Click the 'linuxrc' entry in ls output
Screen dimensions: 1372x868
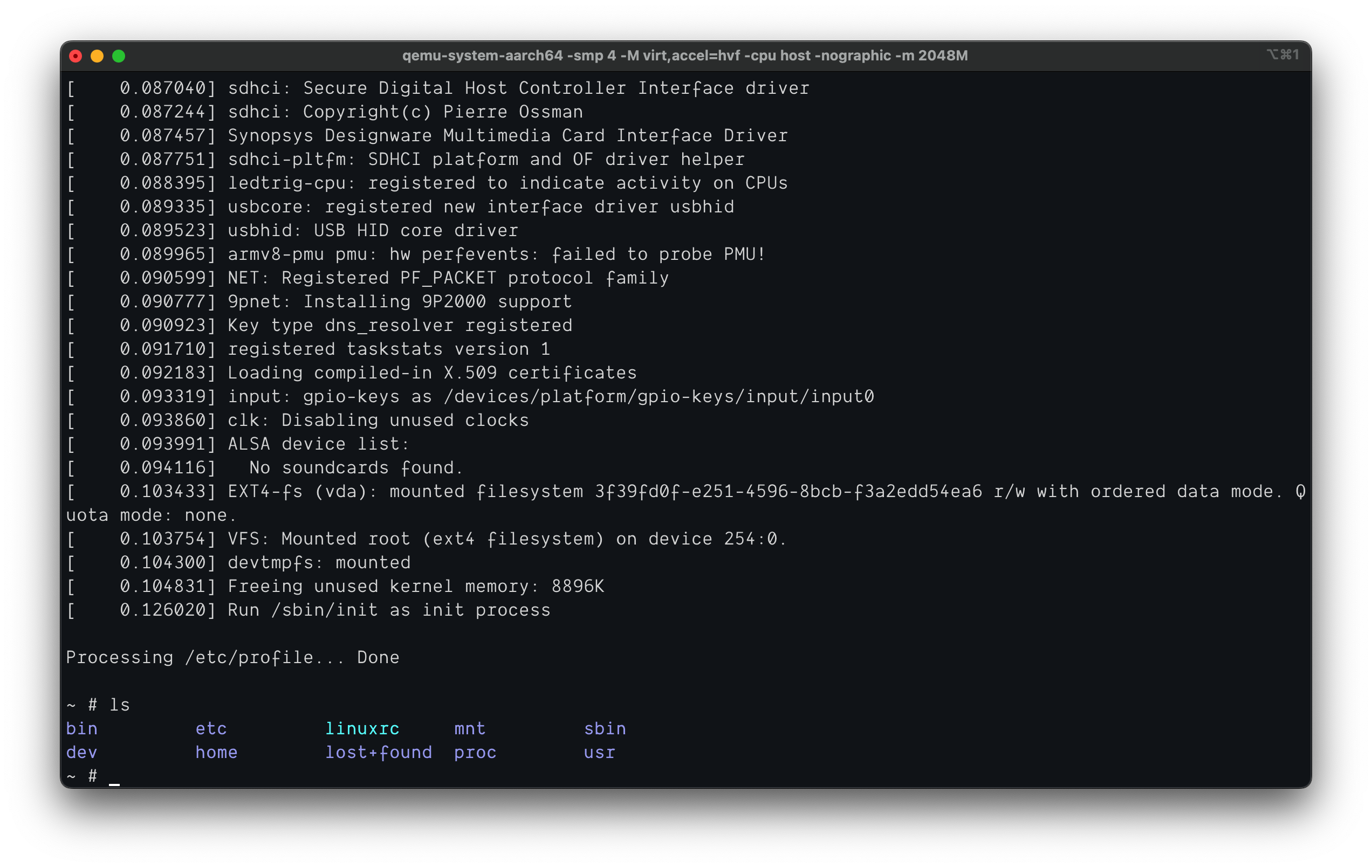pos(362,728)
